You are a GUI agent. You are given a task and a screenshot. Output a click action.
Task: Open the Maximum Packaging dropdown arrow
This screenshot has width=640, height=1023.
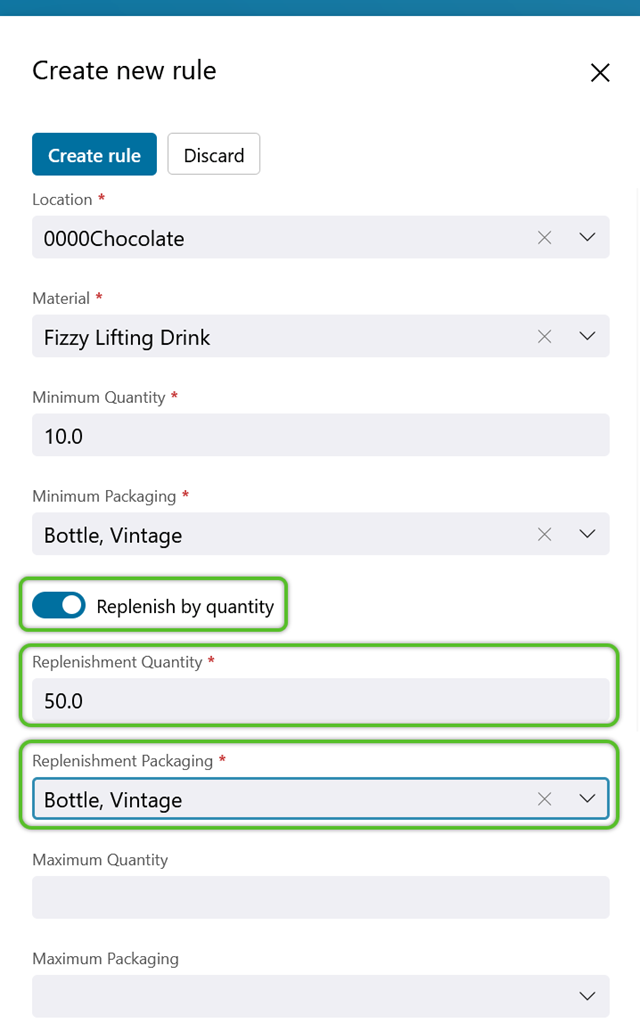coord(587,996)
